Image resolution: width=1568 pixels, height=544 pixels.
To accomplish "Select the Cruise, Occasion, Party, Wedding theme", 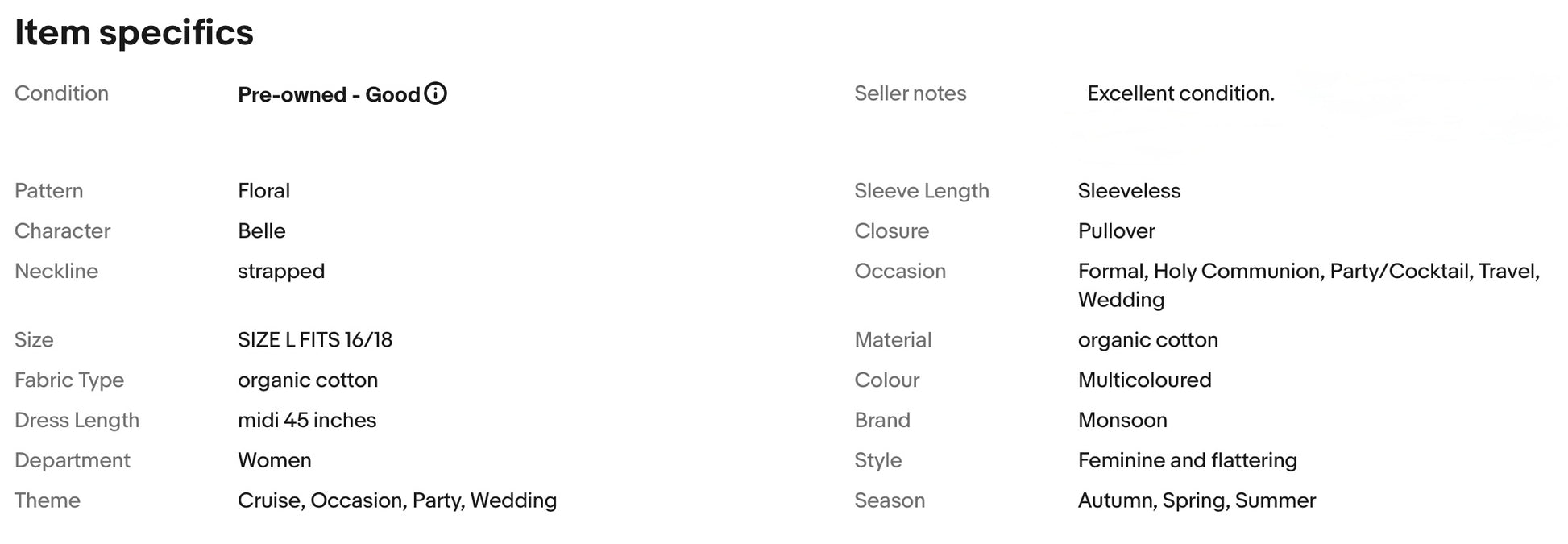I will [x=396, y=501].
